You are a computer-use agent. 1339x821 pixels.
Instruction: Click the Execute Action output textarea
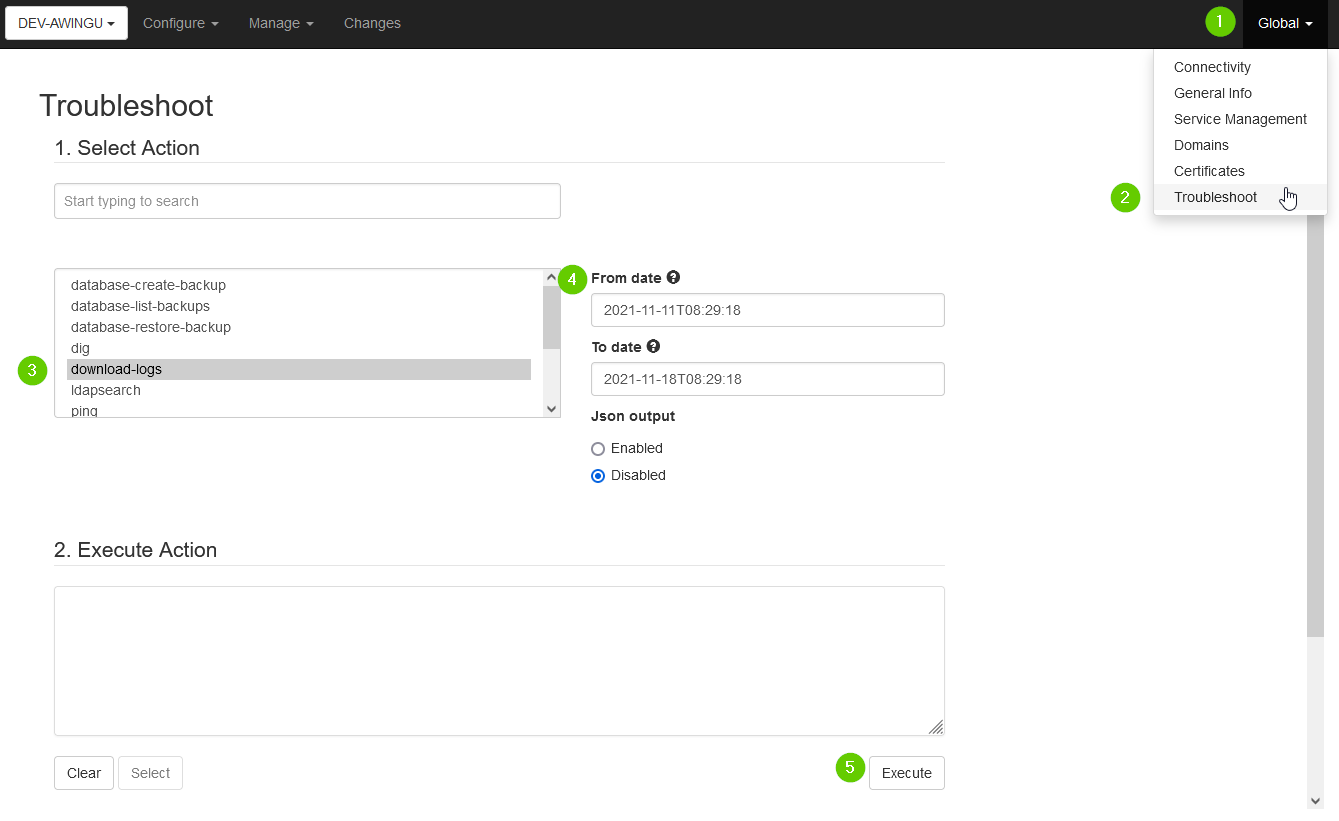point(499,661)
